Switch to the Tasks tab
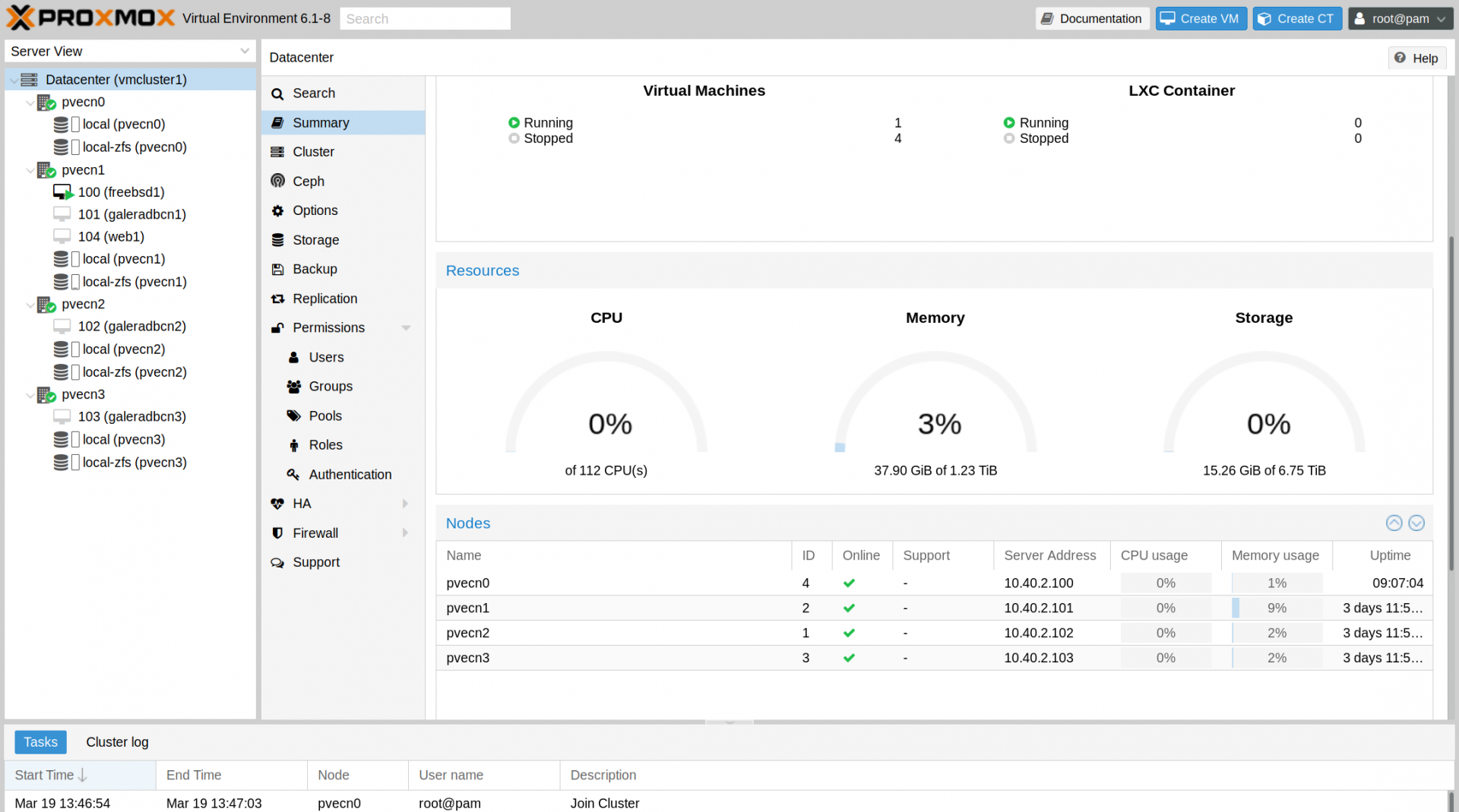This screenshot has height=812, width=1459. pos(41,742)
